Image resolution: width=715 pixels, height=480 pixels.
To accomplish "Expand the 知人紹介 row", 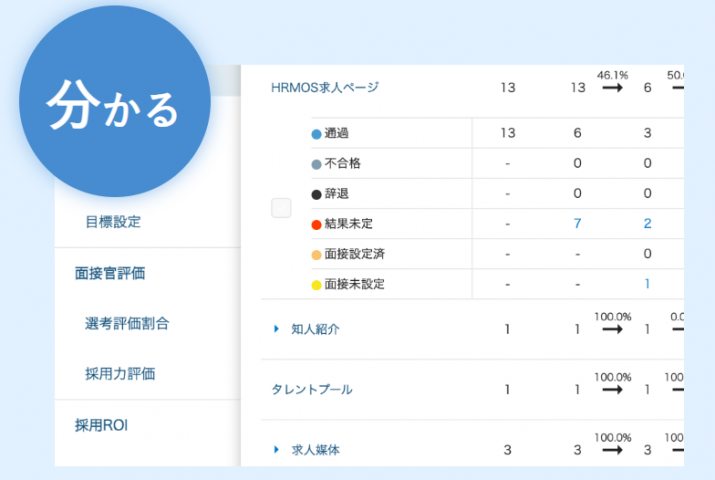I will (x=277, y=329).
